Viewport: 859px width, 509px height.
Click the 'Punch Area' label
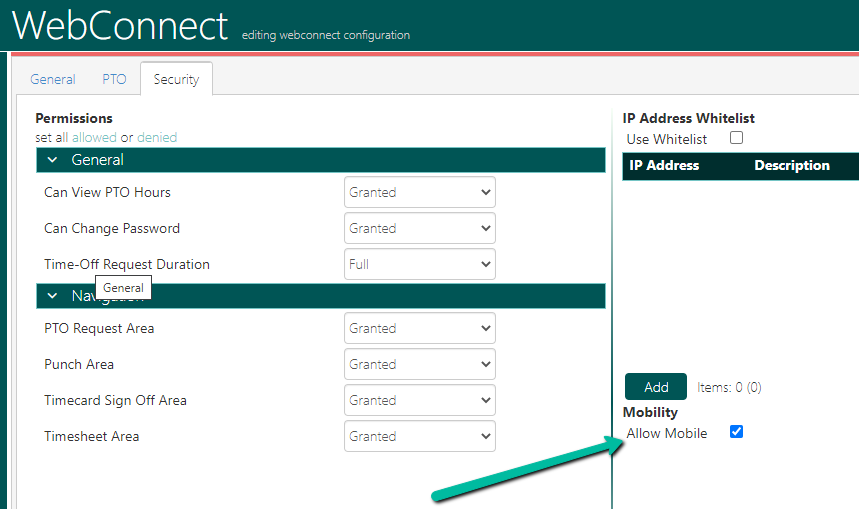[x=79, y=364]
